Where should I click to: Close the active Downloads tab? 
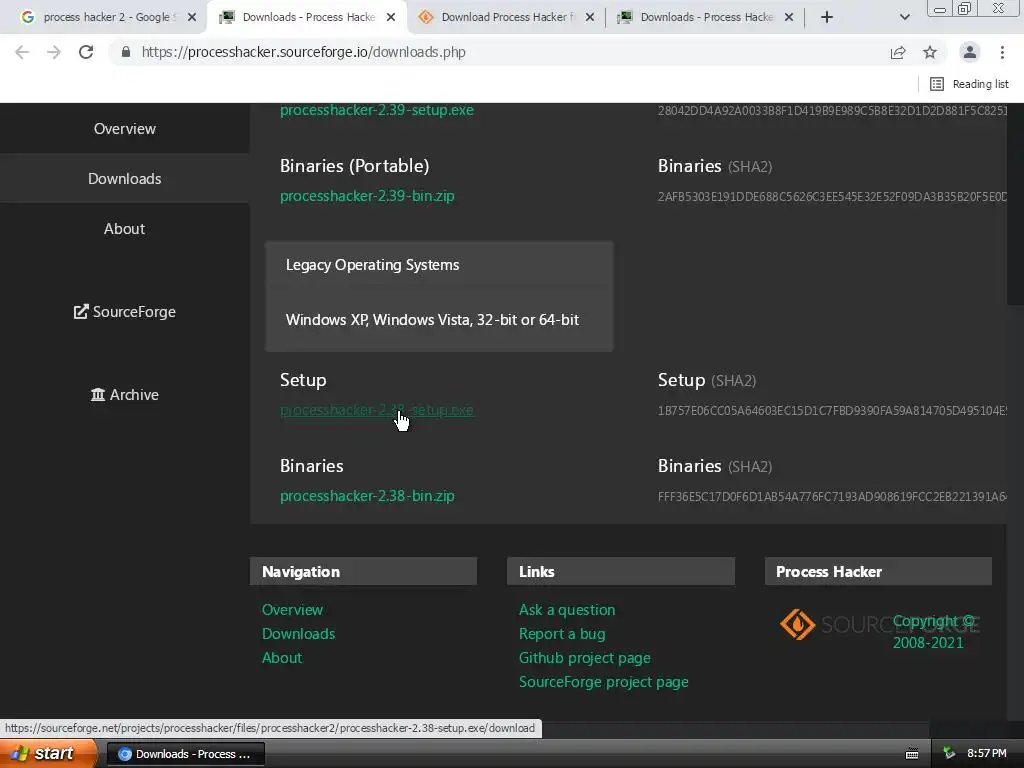click(x=391, y=17)
